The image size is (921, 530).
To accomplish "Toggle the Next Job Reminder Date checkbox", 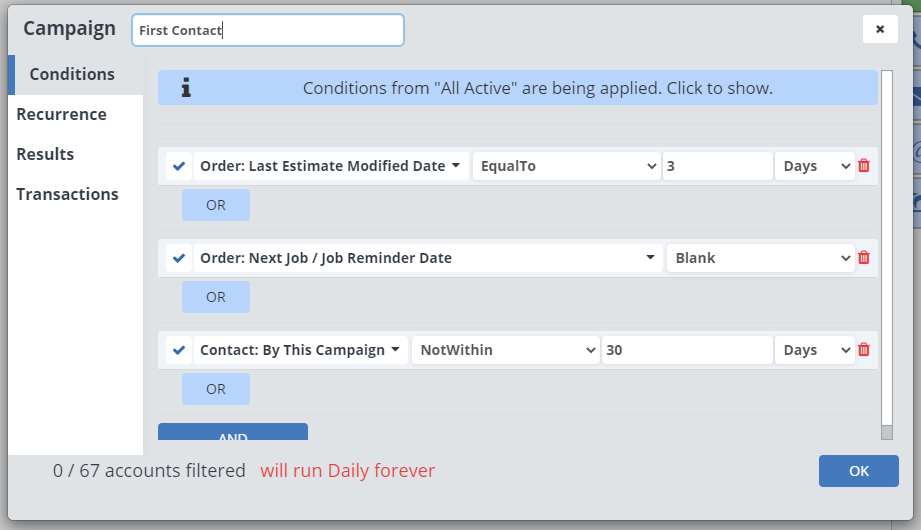I will (x=179, y=258).
